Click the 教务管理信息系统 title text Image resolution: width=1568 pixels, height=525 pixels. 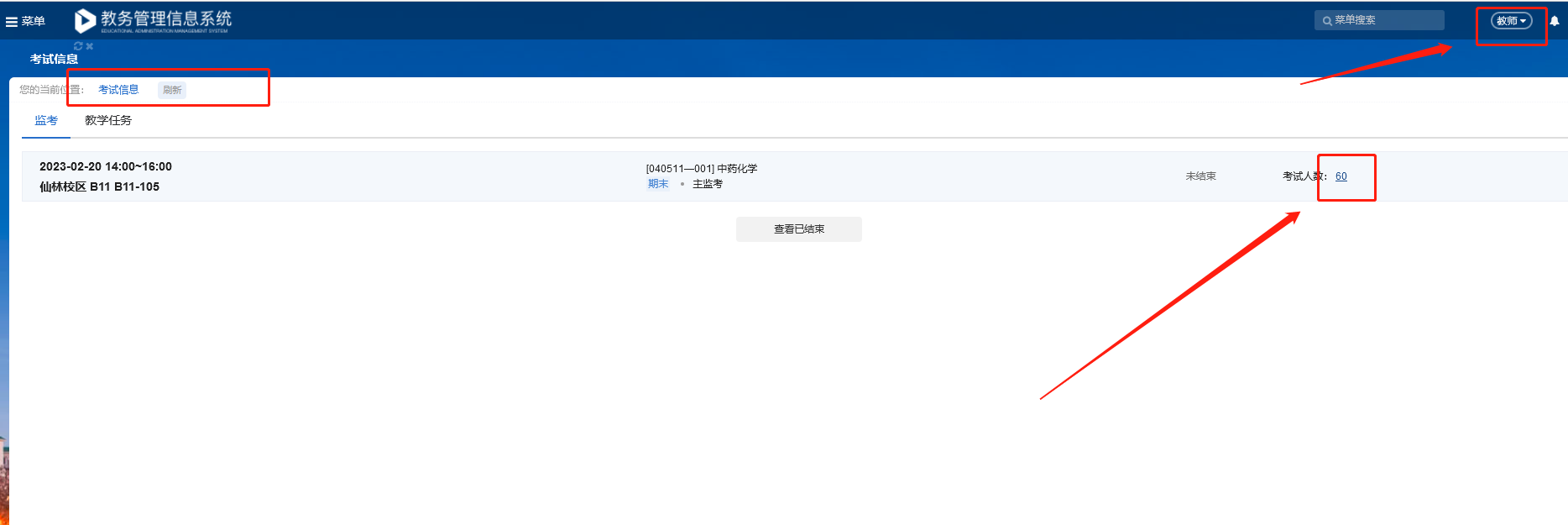click(x=166, y=18)
